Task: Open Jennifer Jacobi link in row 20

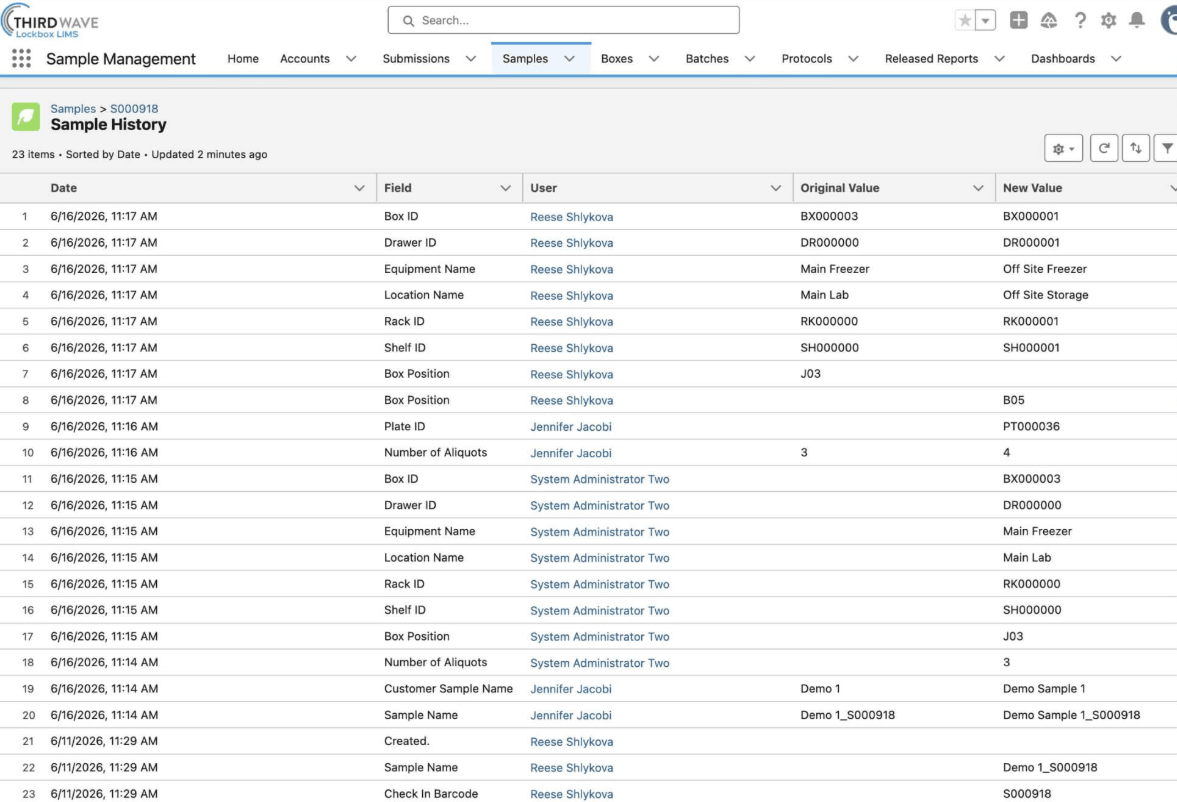Action: (x=570, y=716)
